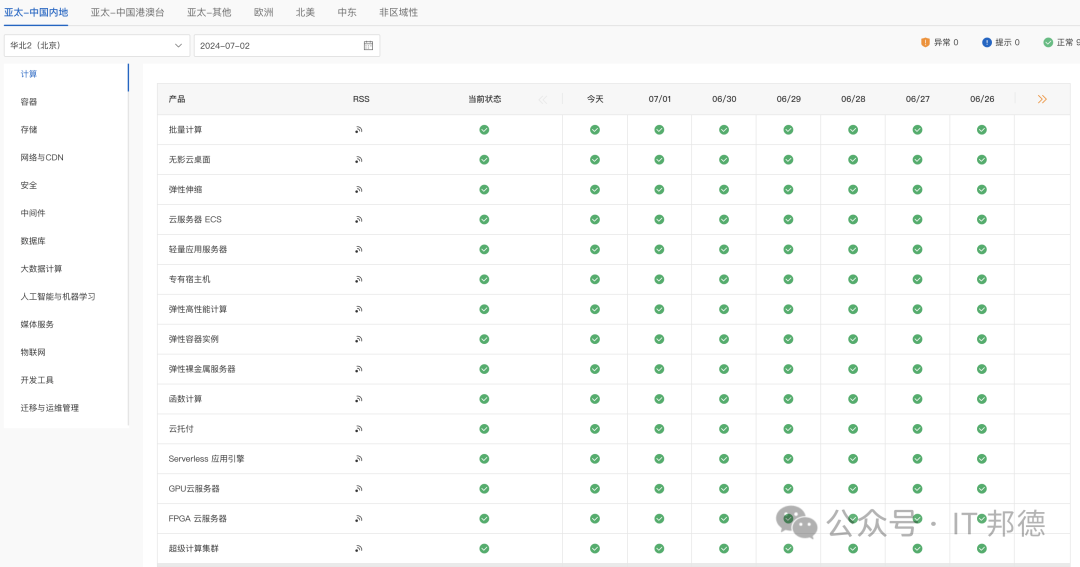Screen dimensions: 1080x567
Task: Click the 产品 column header
Action: pos(177,99)
